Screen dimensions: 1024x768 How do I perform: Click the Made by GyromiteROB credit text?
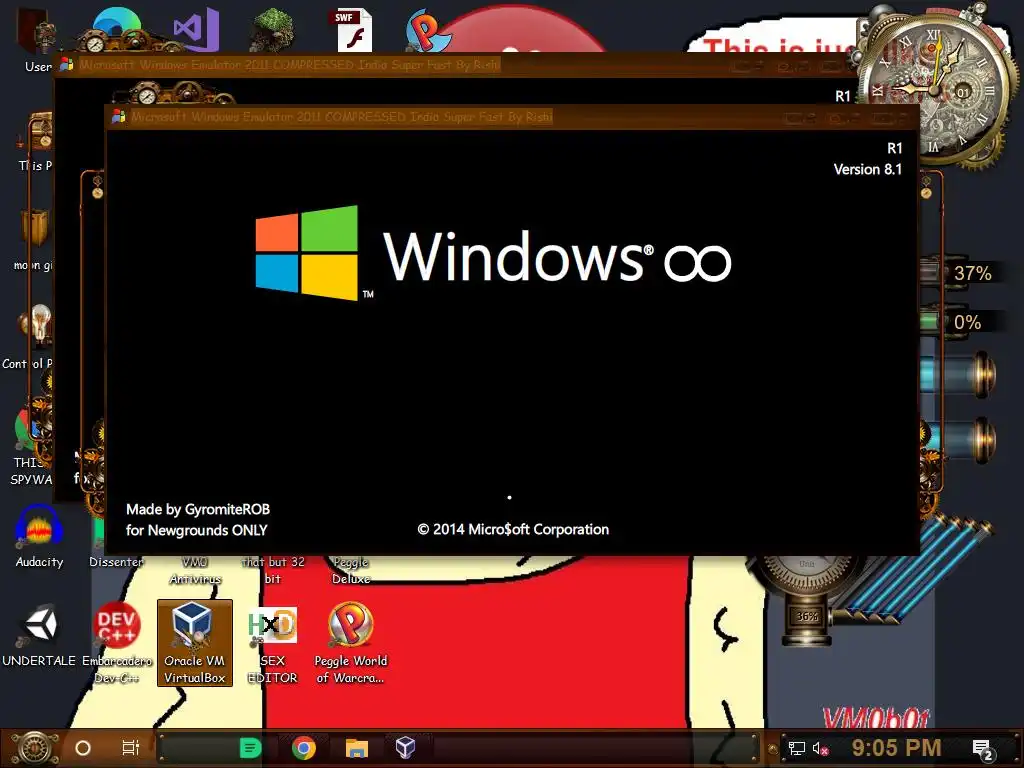[198, 509]
